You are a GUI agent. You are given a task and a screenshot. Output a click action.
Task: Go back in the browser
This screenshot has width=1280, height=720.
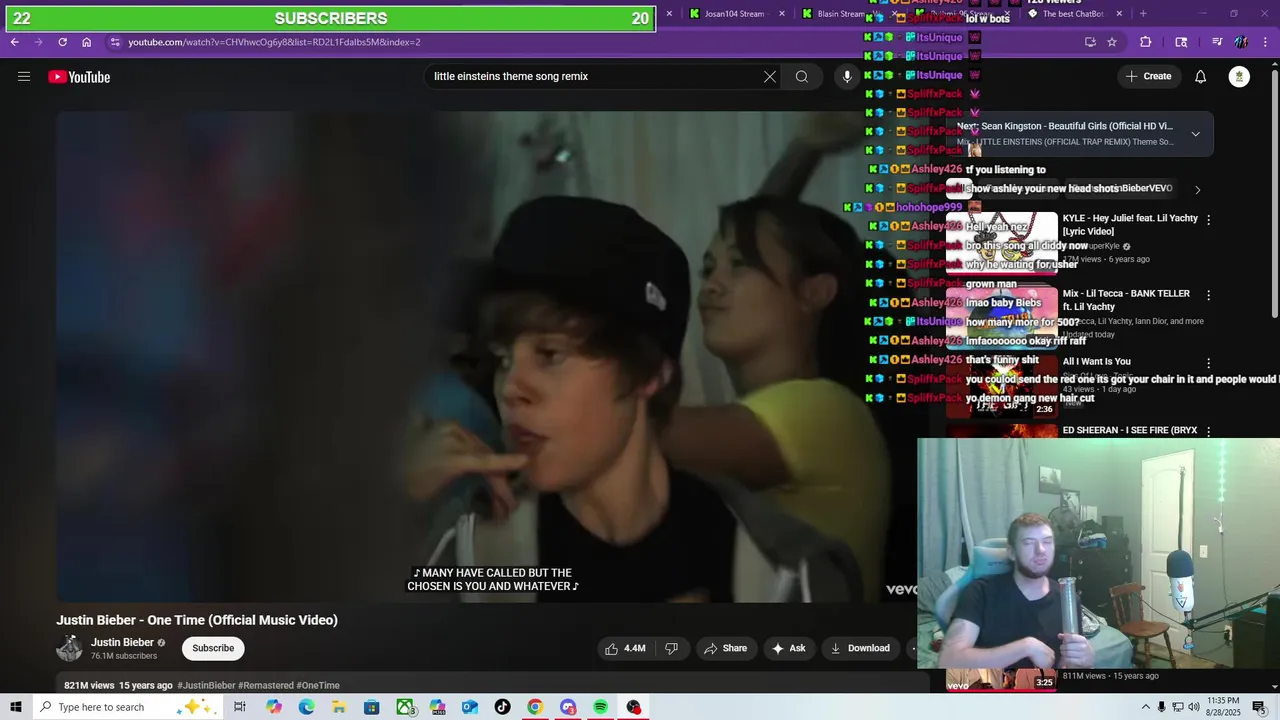[14, 42]
